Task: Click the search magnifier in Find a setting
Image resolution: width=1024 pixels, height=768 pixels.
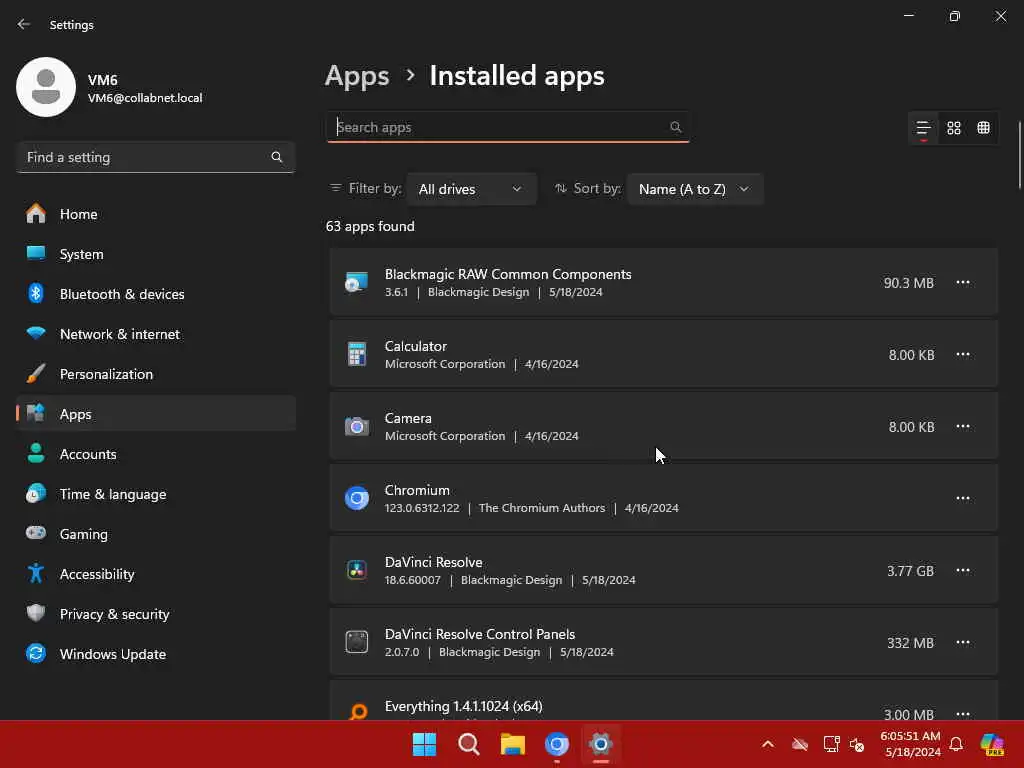Action: (x=277, y=157)
